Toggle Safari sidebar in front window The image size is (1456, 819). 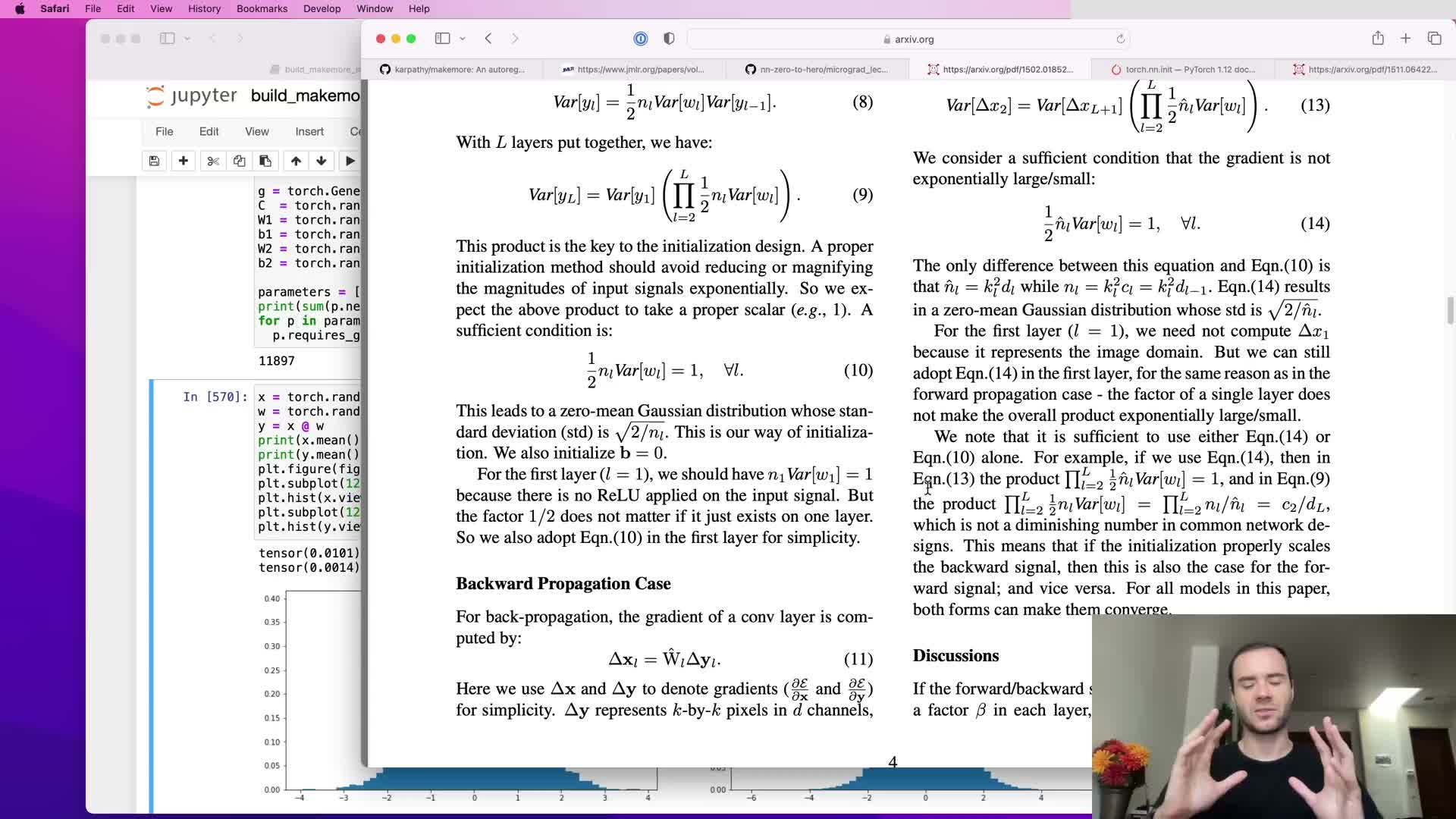[442, 39]
